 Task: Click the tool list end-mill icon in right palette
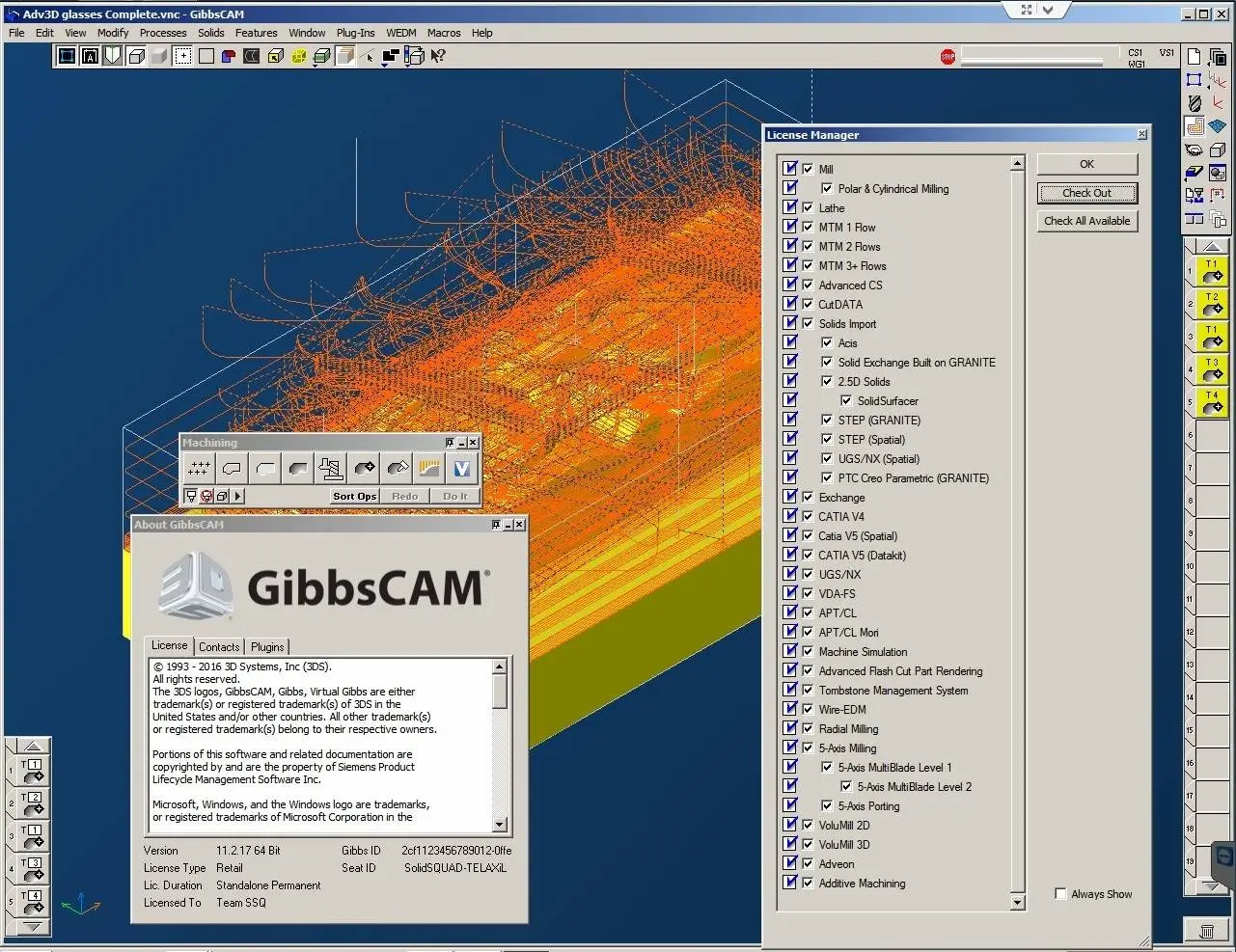point(1194,102)
